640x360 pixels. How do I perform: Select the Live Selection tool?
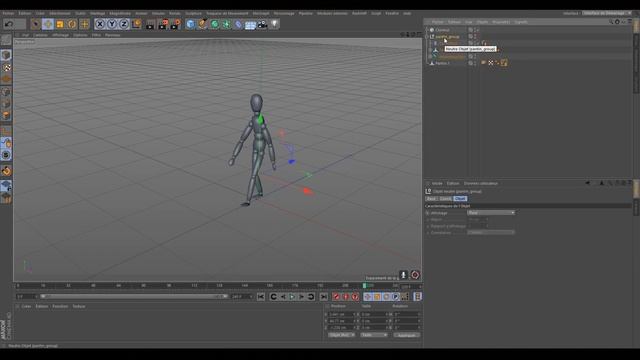(x=36, y=24)
